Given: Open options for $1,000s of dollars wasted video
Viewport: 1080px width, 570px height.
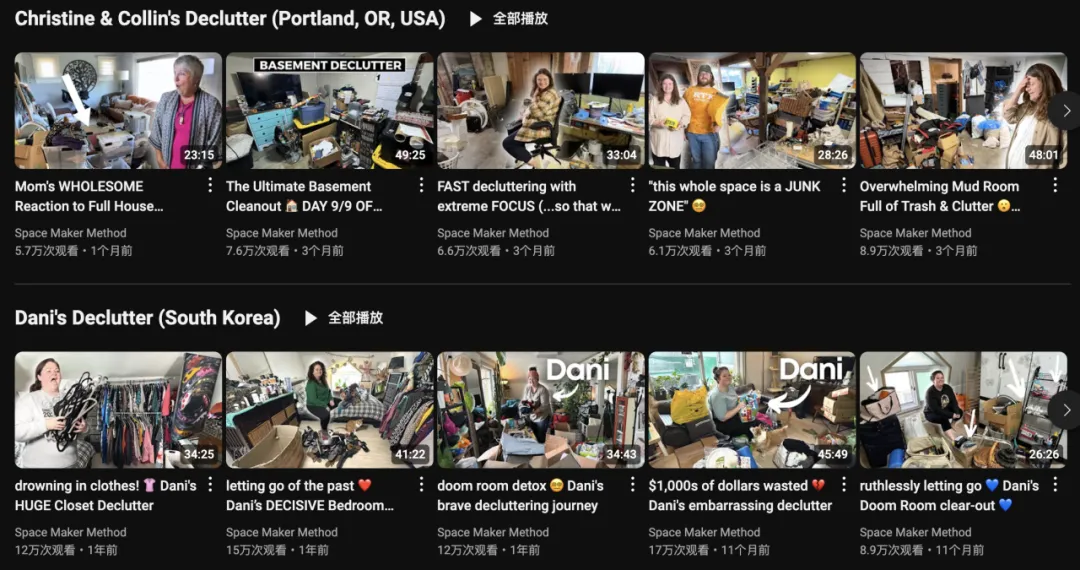Looking at the screenshot, I should pos(844,485).
